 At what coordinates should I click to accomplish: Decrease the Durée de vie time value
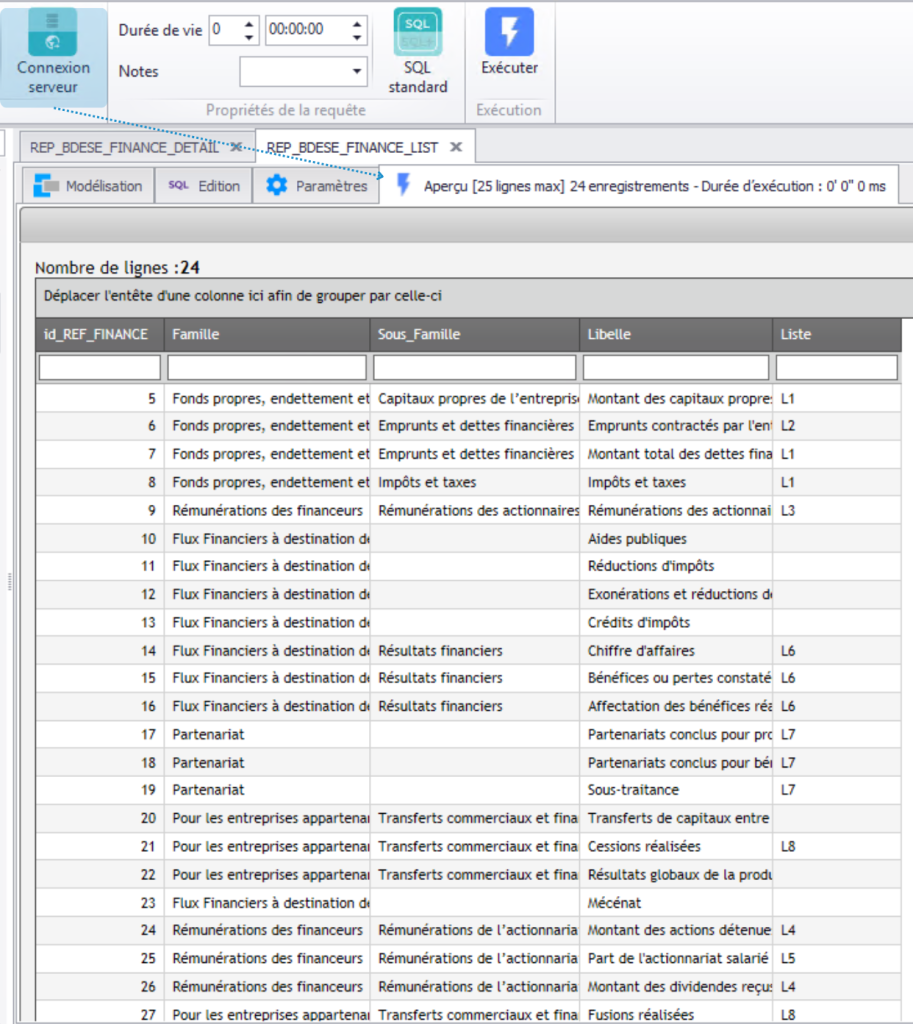pos(357,37)
